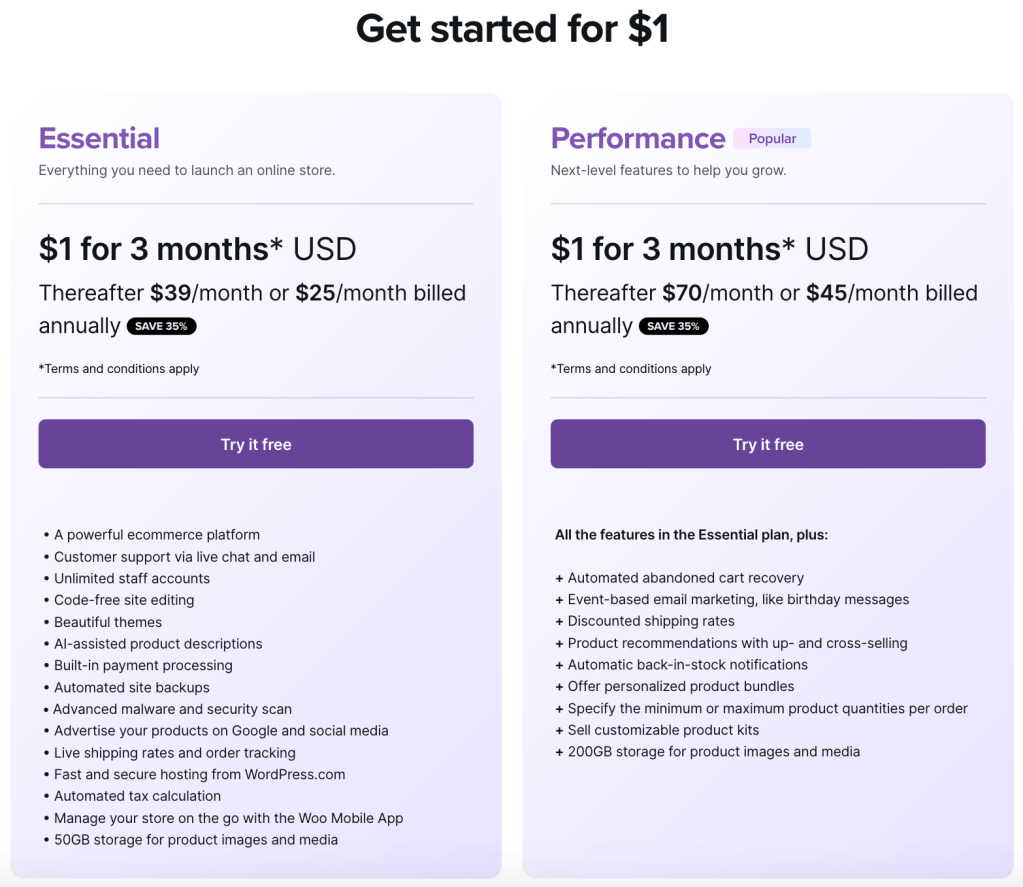Click Performance plan's Terms and conditions apply text

(631, 369)
